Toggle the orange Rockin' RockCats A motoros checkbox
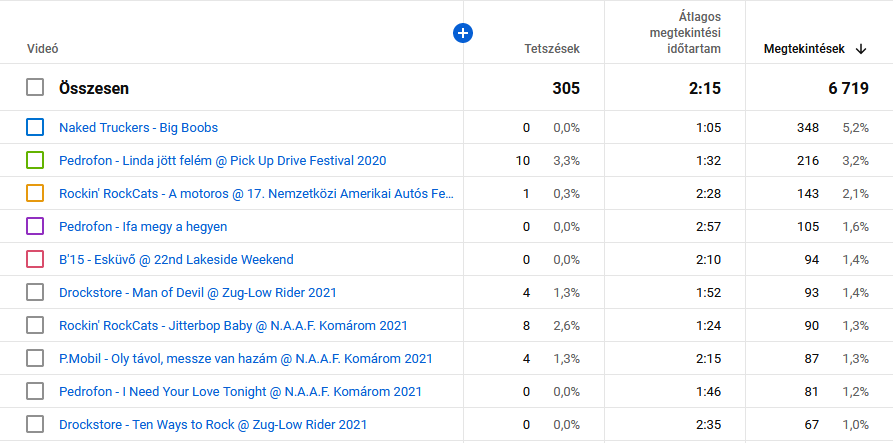893x443 pixels. [x=35, y=193]
